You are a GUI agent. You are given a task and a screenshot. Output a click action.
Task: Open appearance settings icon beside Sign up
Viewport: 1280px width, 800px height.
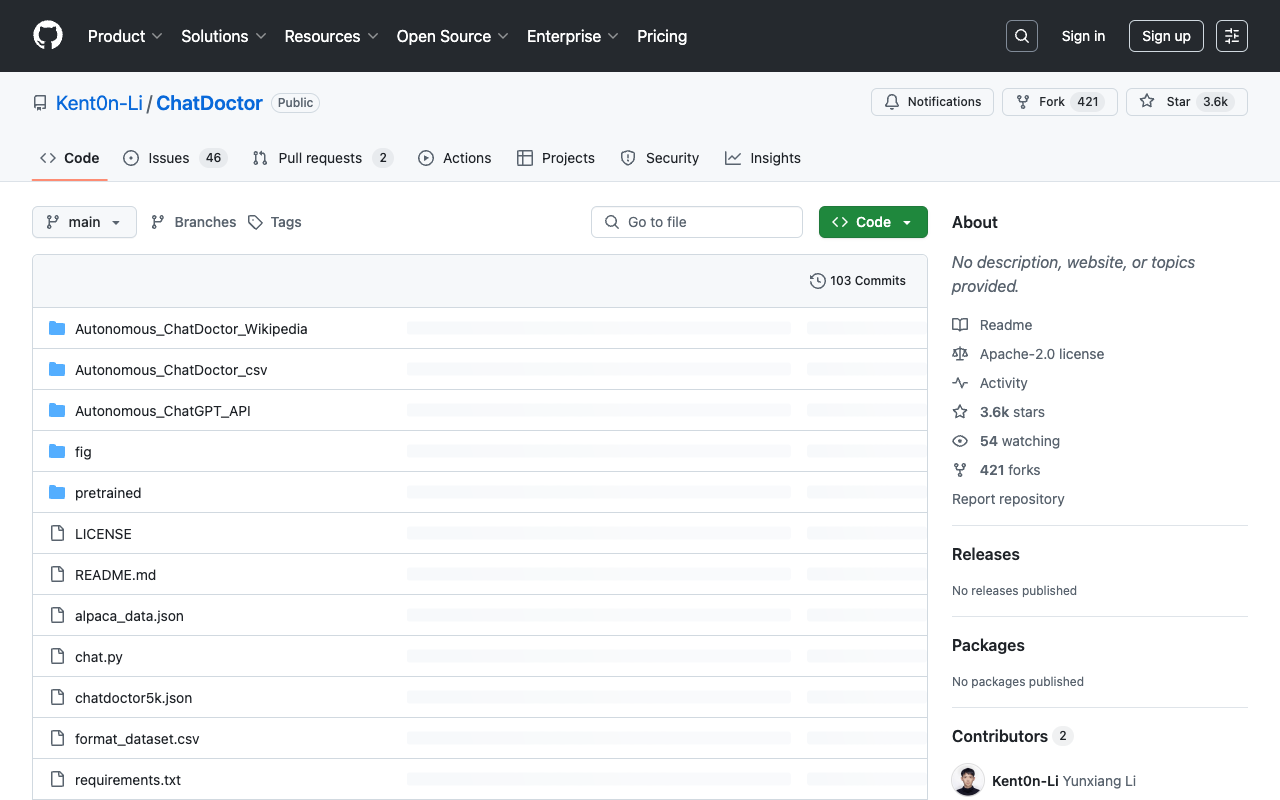(1232, 36)
